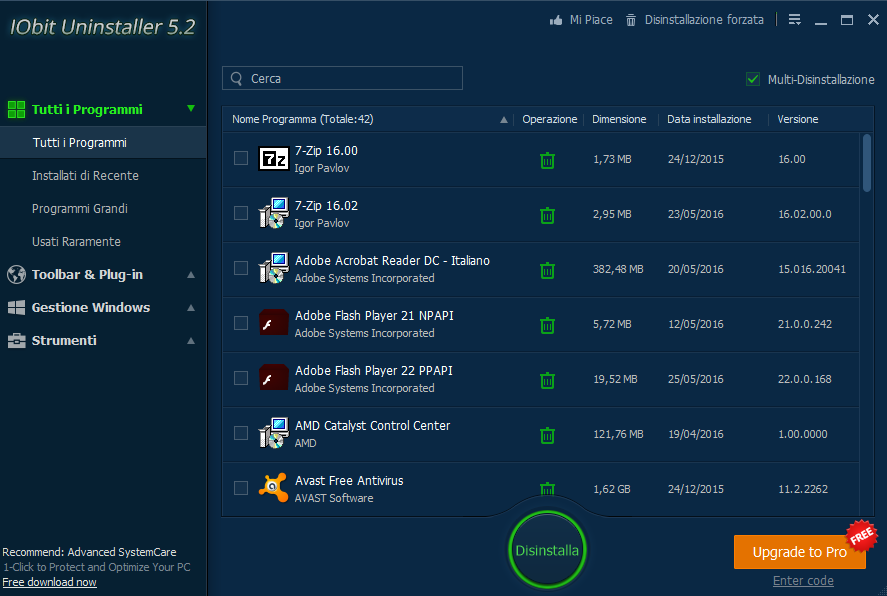This screenshot has height=596, width=887.
Task: Click the green grid icon beside Tutti i Programmi
Action: [x=16, y=109]
